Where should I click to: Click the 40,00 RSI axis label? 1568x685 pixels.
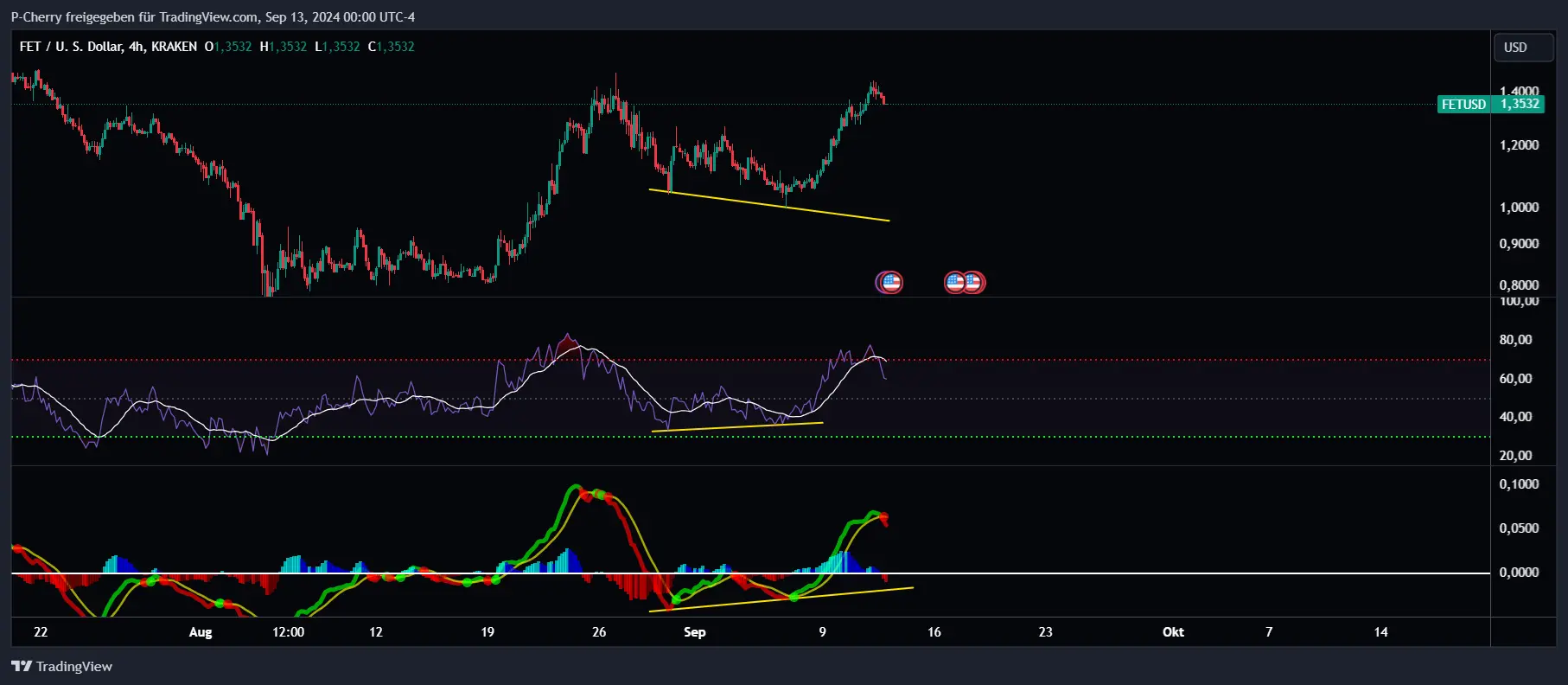pos(1515,417)
